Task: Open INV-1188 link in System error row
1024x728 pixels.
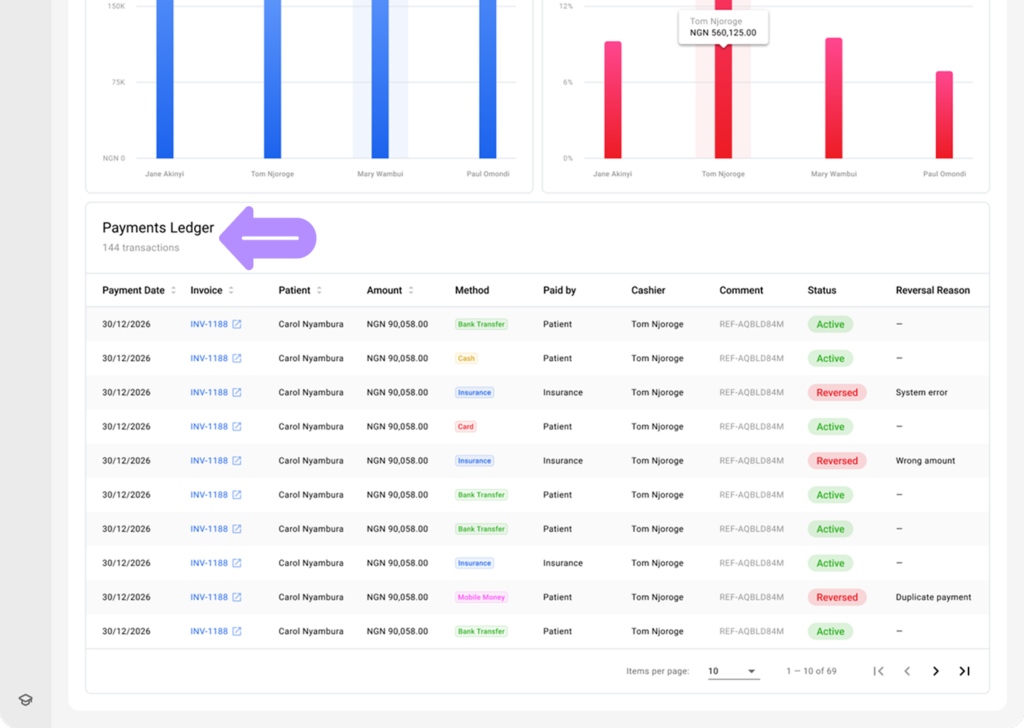Action: tap(209, 392)
